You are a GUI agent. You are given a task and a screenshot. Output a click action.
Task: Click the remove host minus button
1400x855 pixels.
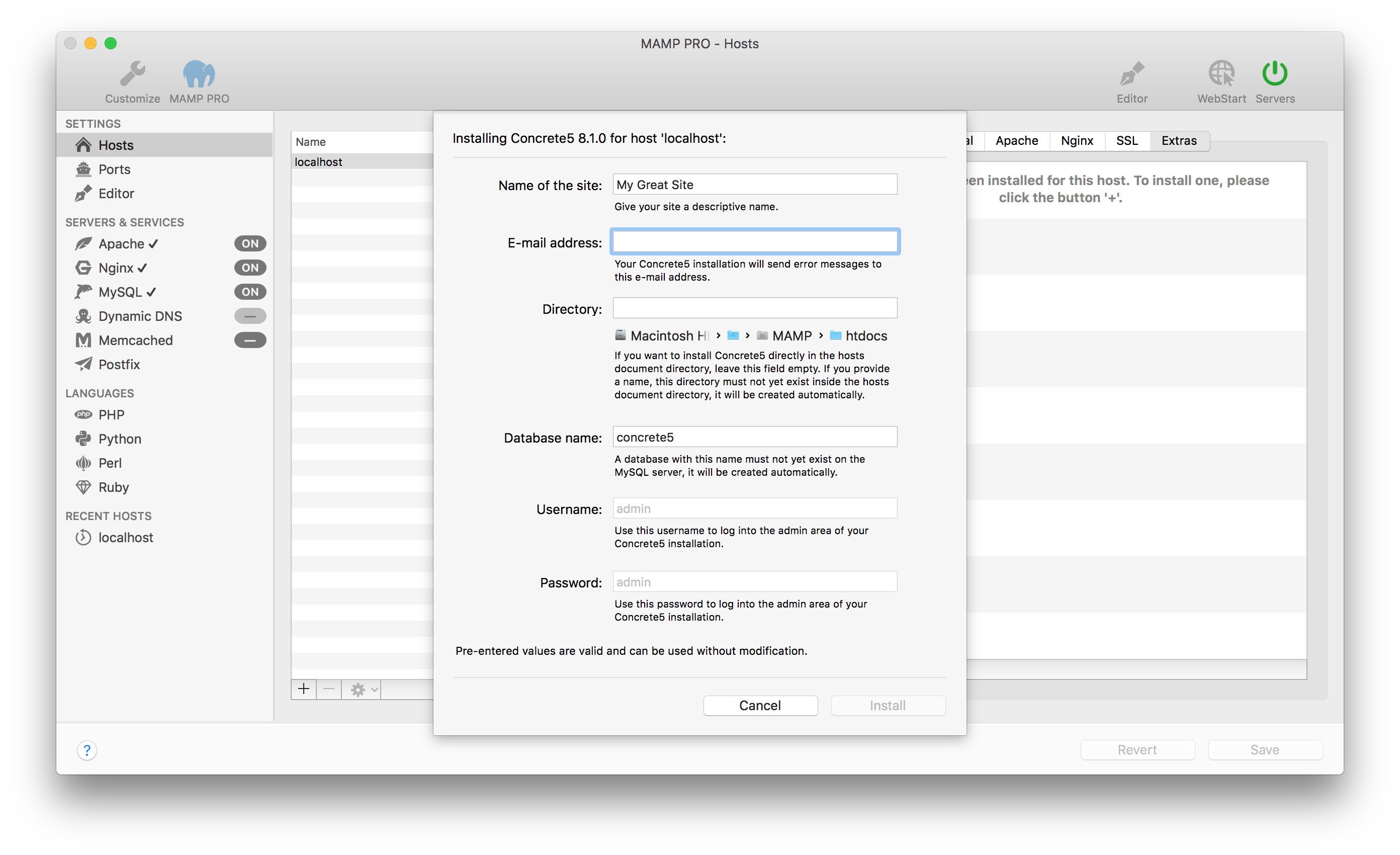tap(329, 690)
